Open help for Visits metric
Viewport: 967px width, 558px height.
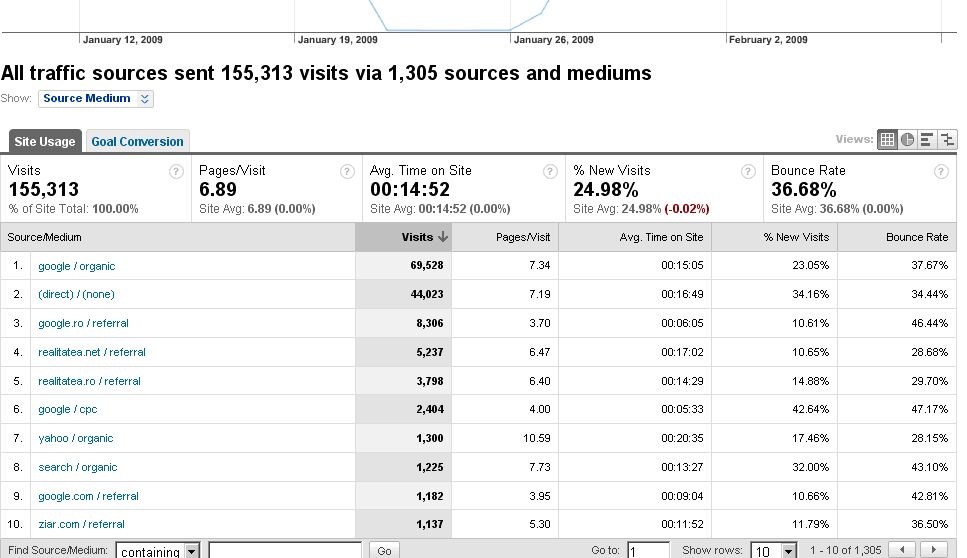point(177,172)
